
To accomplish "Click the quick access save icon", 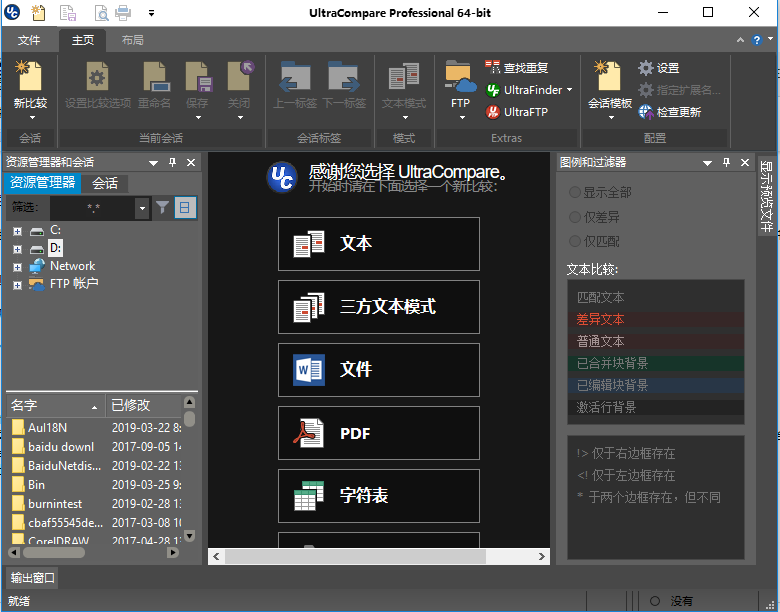I will [x=68, y=12].
